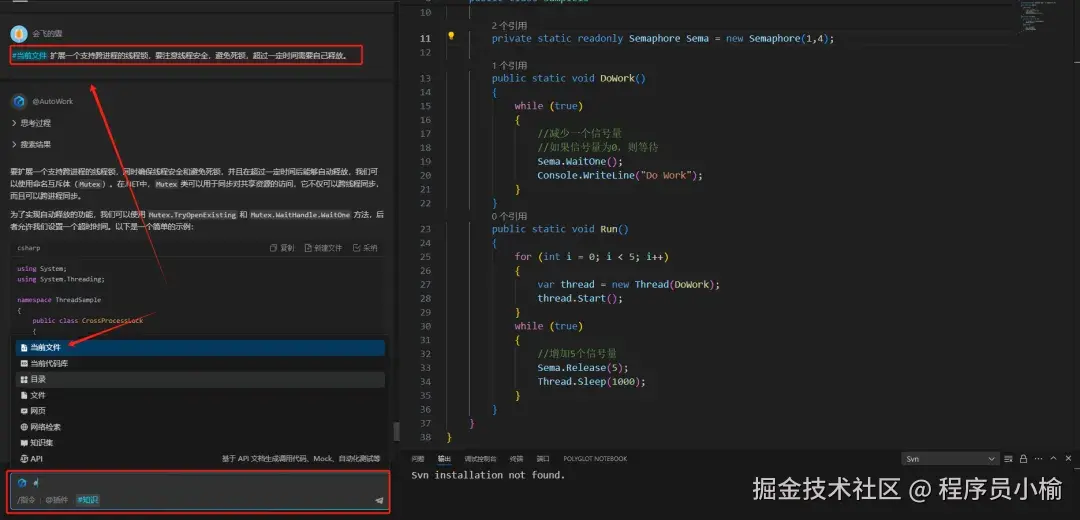1080x520 pixels.
Task: Click the book icon beside 知识集
Action: [24, 443]
